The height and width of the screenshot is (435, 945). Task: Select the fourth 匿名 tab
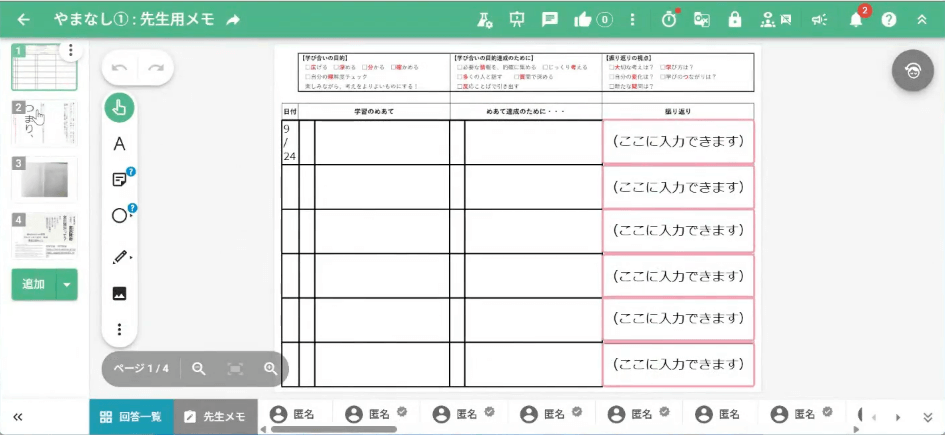[x=551, y=414]
